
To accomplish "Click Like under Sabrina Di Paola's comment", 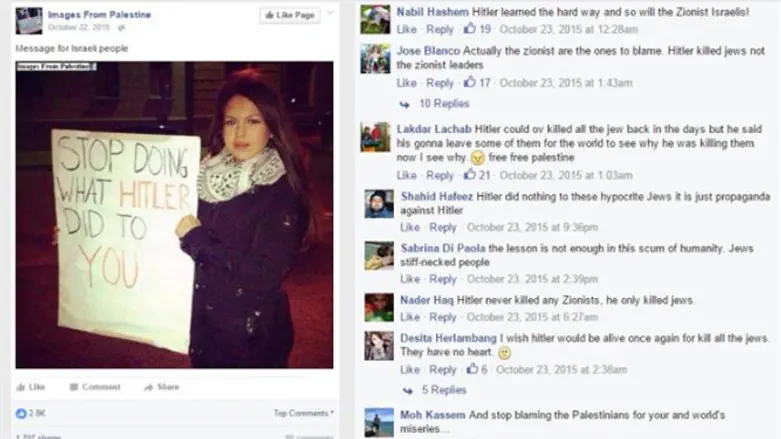I will pyautogui.click(x=410, y=279).
